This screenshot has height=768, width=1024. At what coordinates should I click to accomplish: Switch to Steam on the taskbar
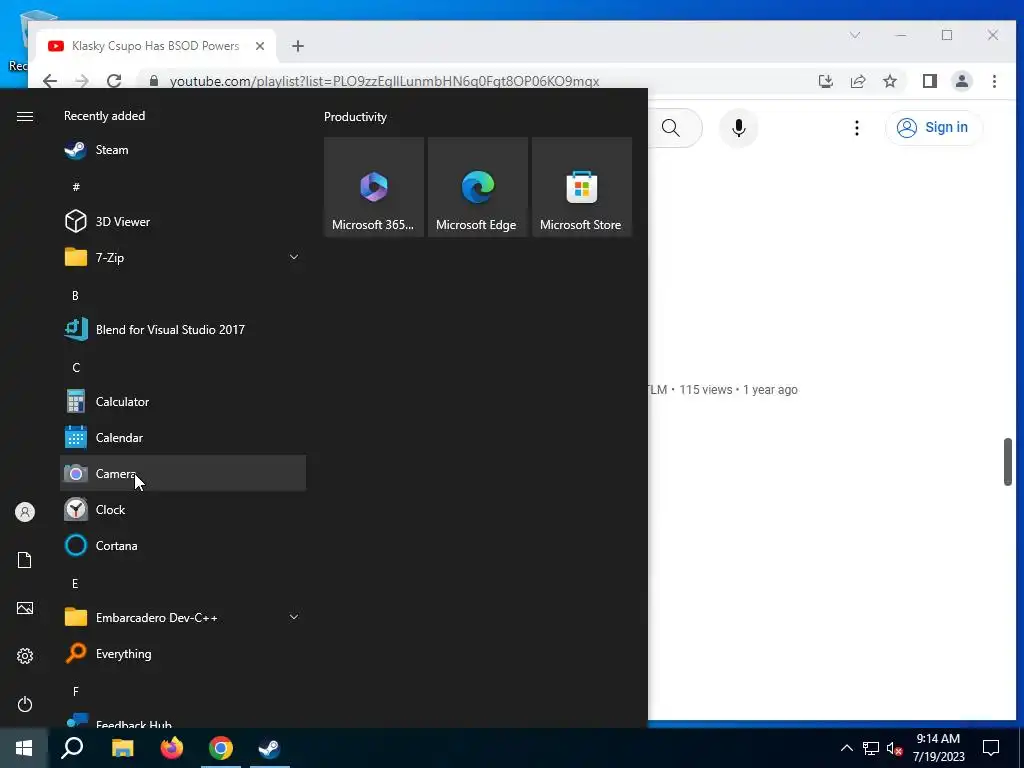(x=270, y=748)
